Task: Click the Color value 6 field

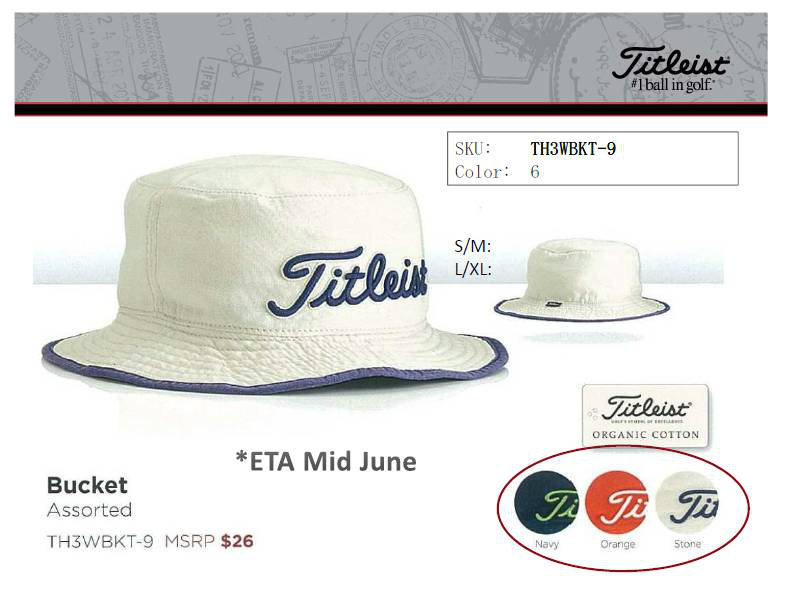Action: pos(535,172)
